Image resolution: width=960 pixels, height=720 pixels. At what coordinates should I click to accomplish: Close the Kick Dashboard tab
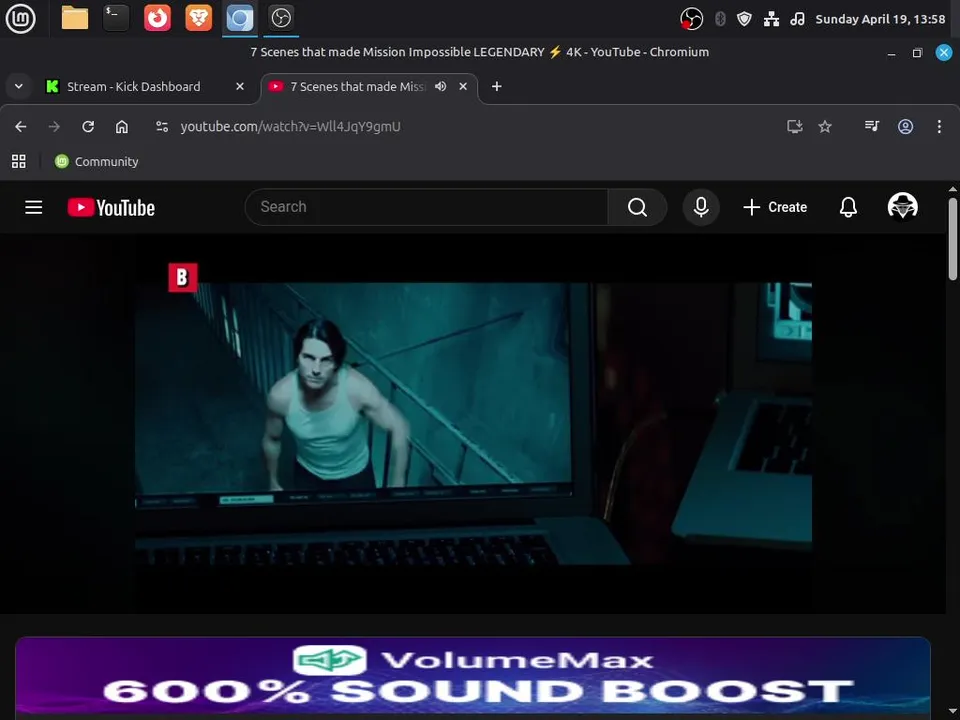240,86
